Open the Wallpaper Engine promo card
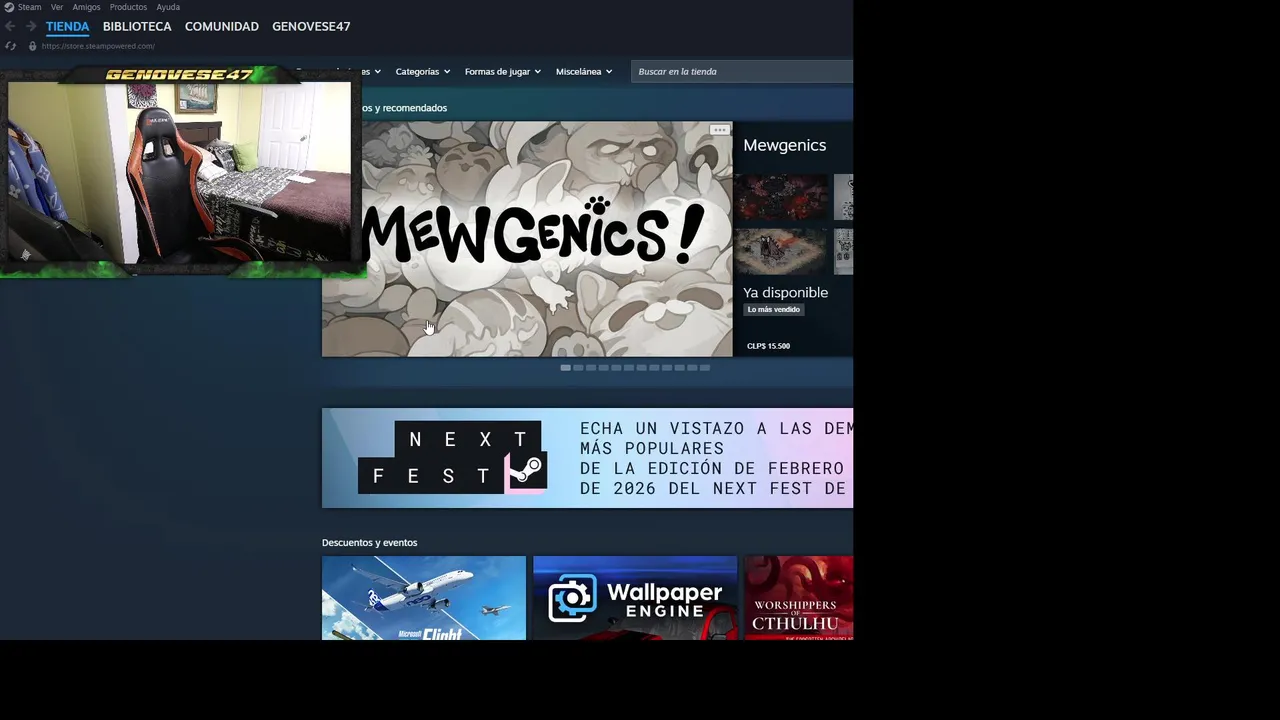The width and height of the screenshot is (1280, 720). 635,598
